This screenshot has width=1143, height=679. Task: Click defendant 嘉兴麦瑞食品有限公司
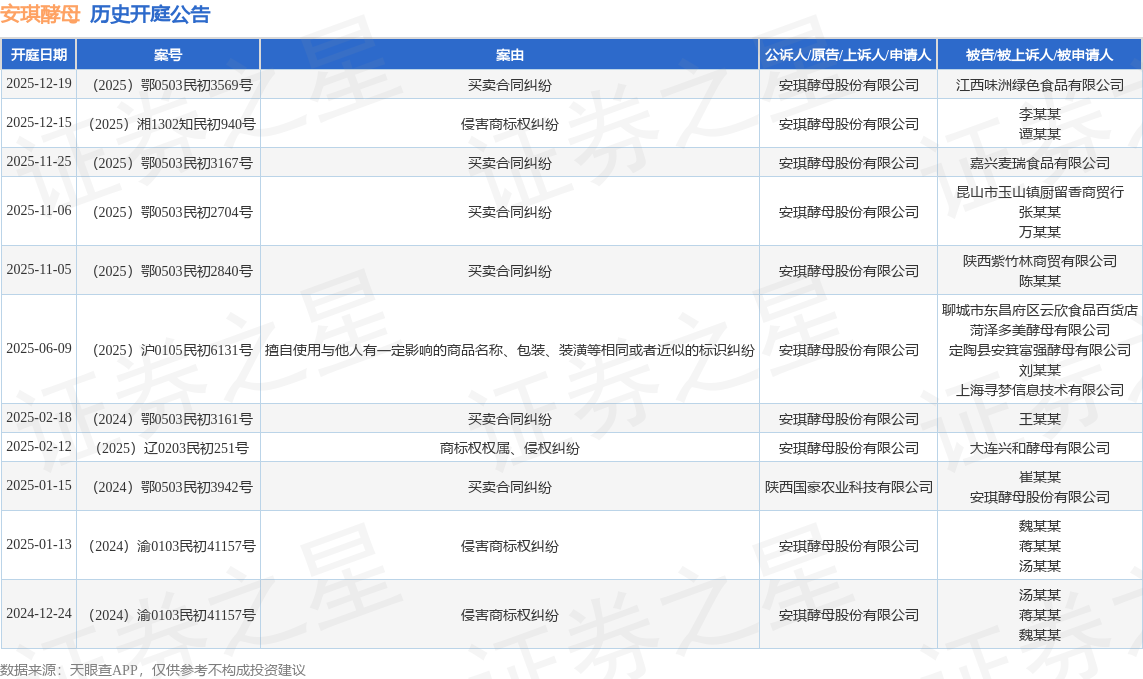1039,163
